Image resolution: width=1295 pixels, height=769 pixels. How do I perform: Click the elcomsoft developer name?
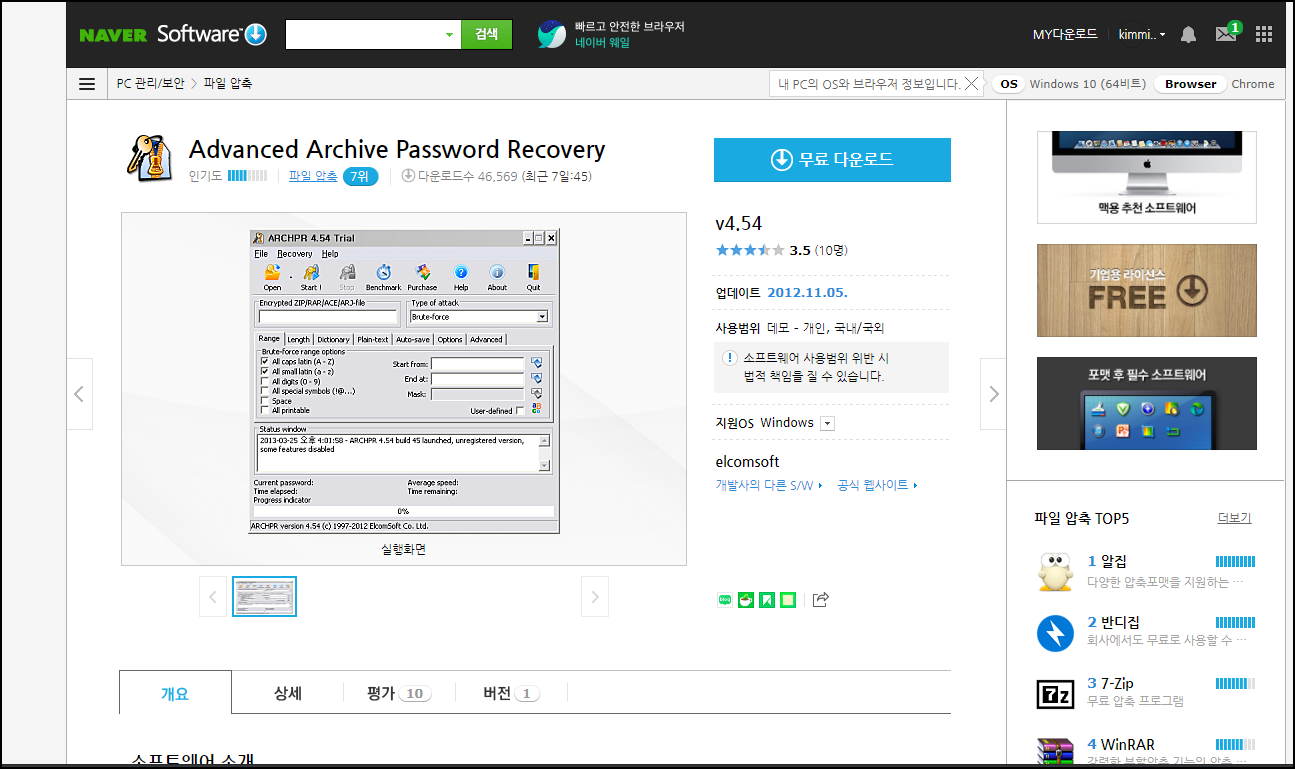pyautogui.click(x=748, y=462)
